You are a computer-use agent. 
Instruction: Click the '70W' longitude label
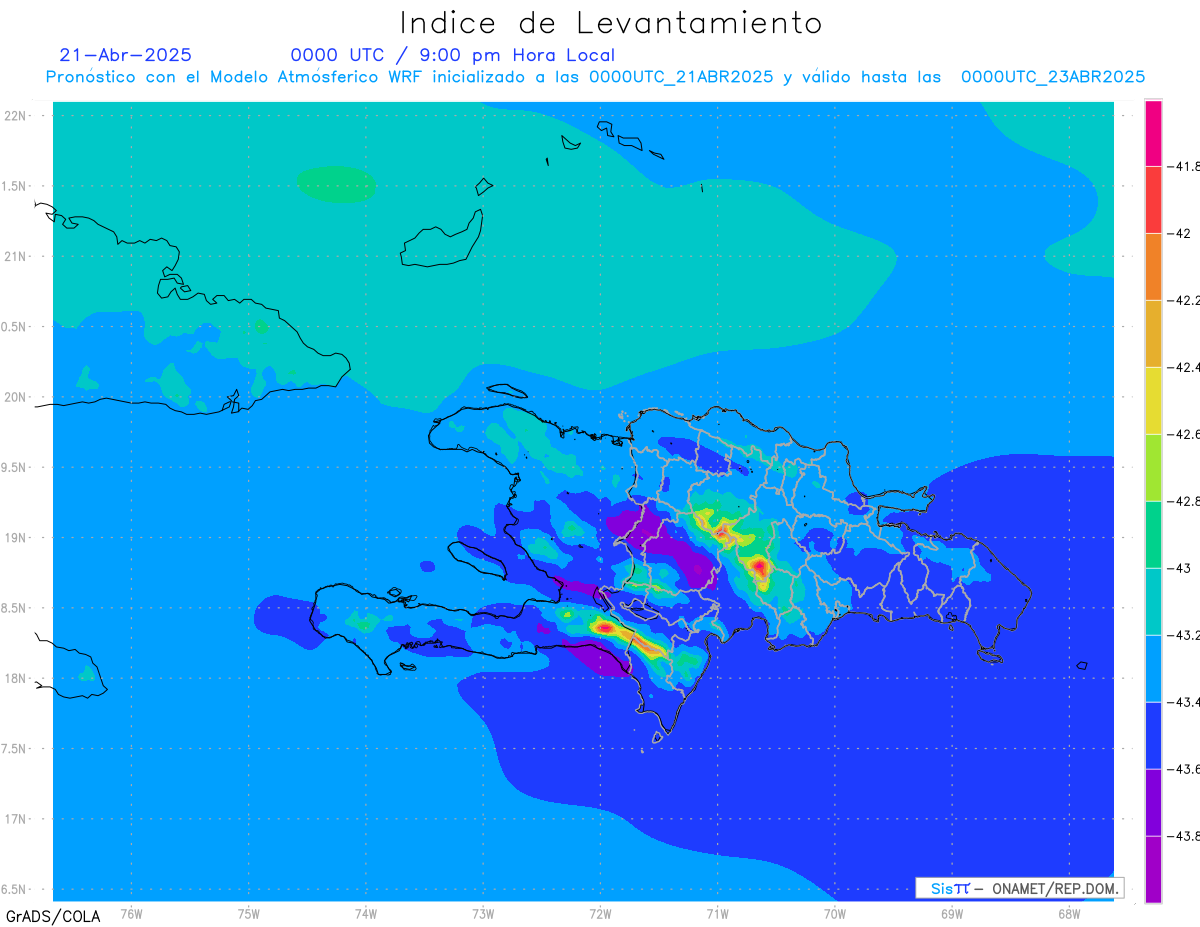click(834, 913)
